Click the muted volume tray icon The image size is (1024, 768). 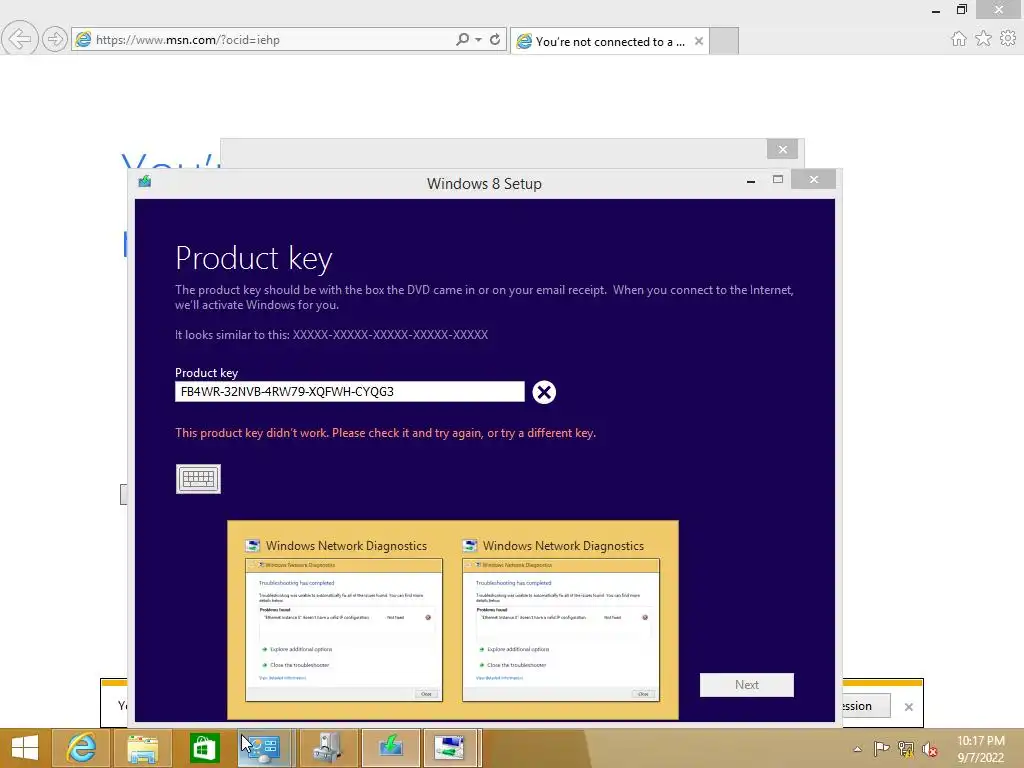929,748
